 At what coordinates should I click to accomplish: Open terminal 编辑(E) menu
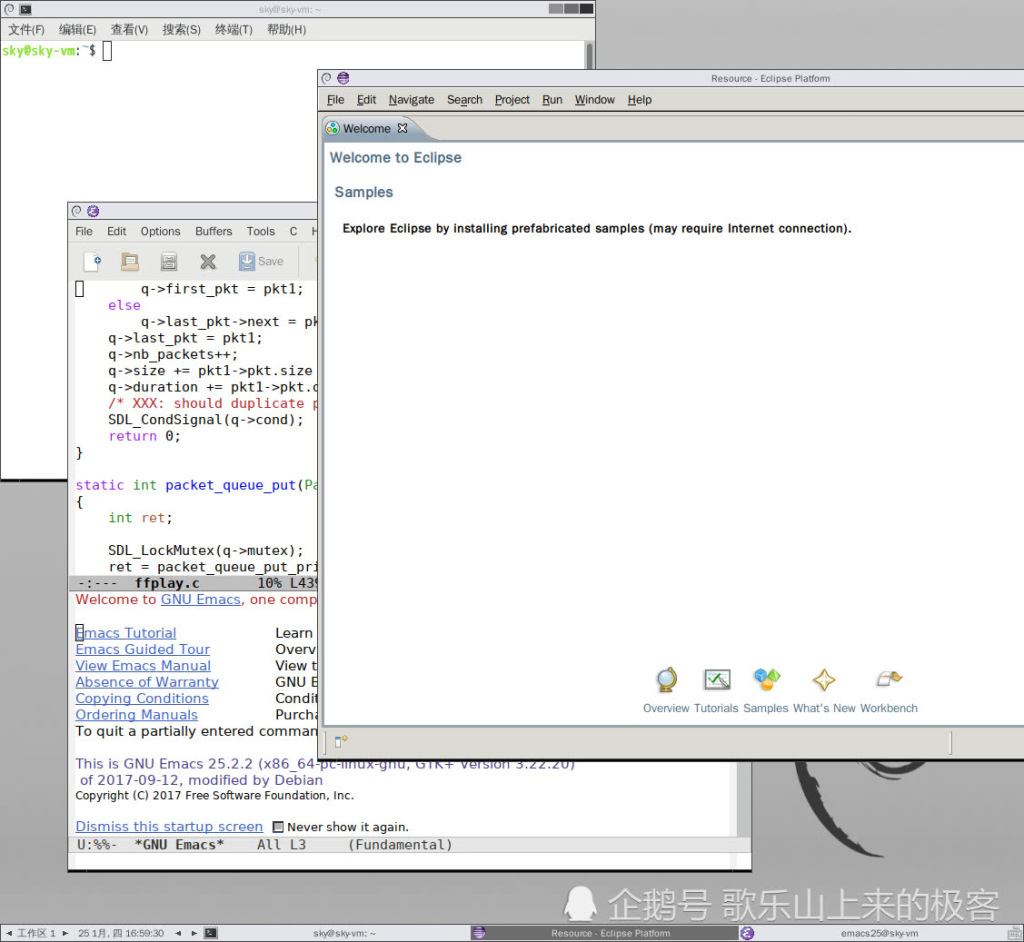click(77, 29)
